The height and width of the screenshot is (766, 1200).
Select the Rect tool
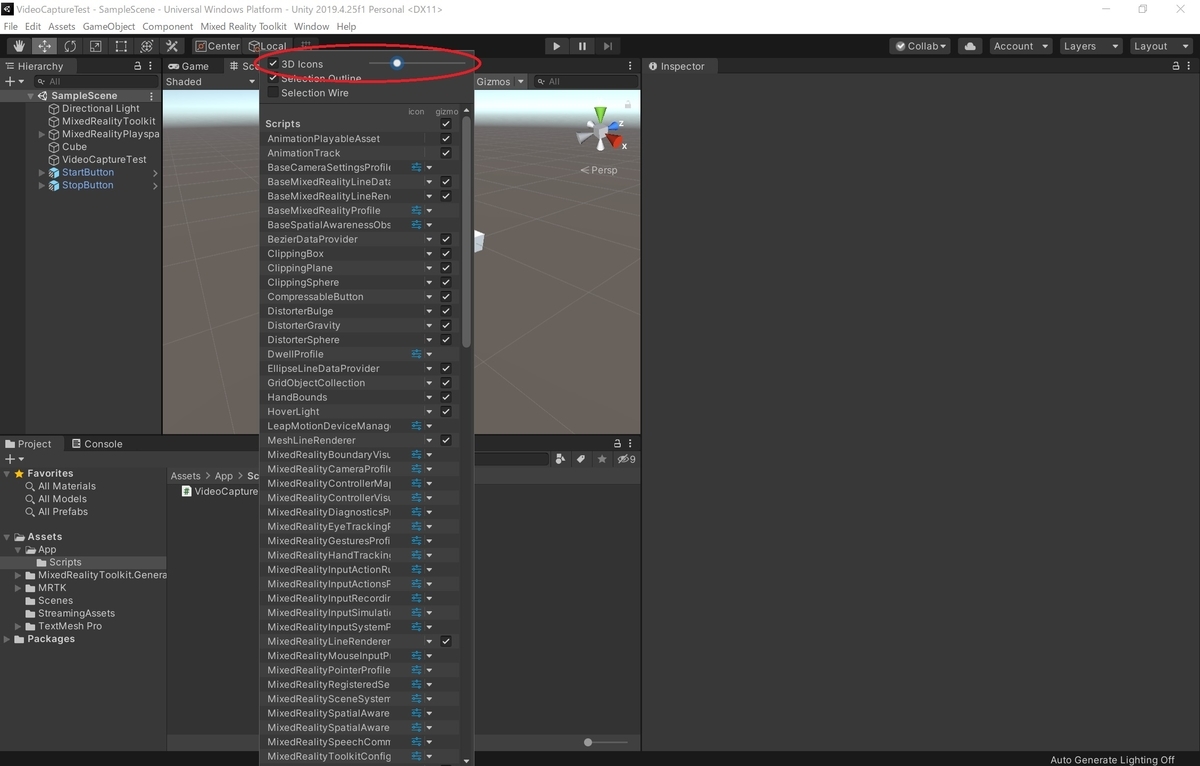121,46
